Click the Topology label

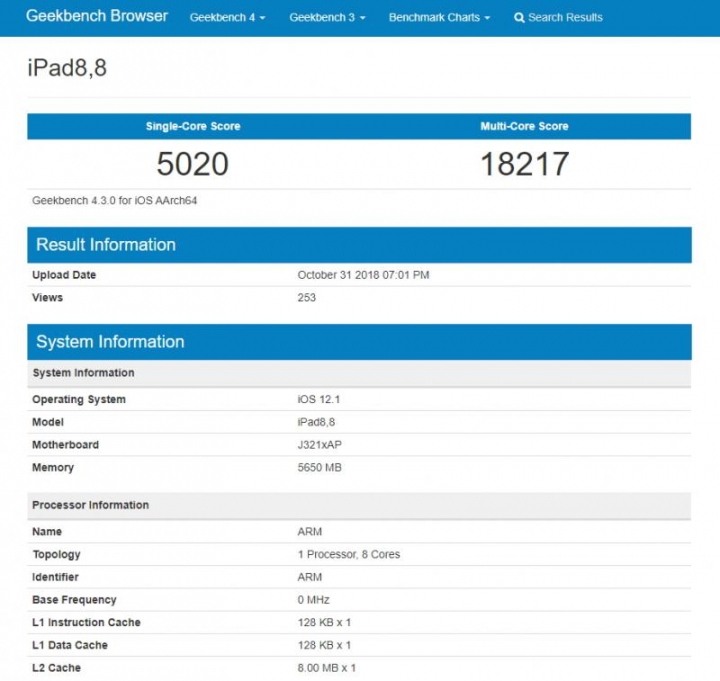[x=56, y=555]
